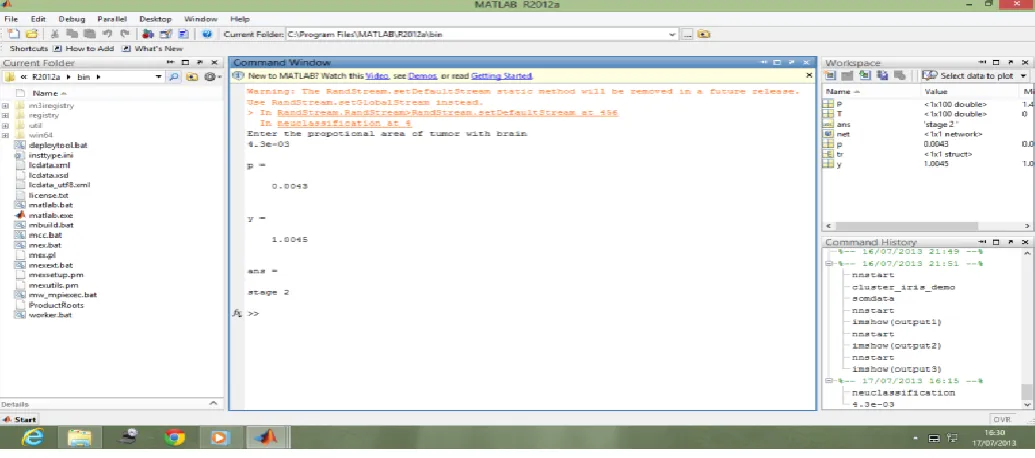
Task: Click the Video link in Command Window banner
Action: (x=377, y=76)
